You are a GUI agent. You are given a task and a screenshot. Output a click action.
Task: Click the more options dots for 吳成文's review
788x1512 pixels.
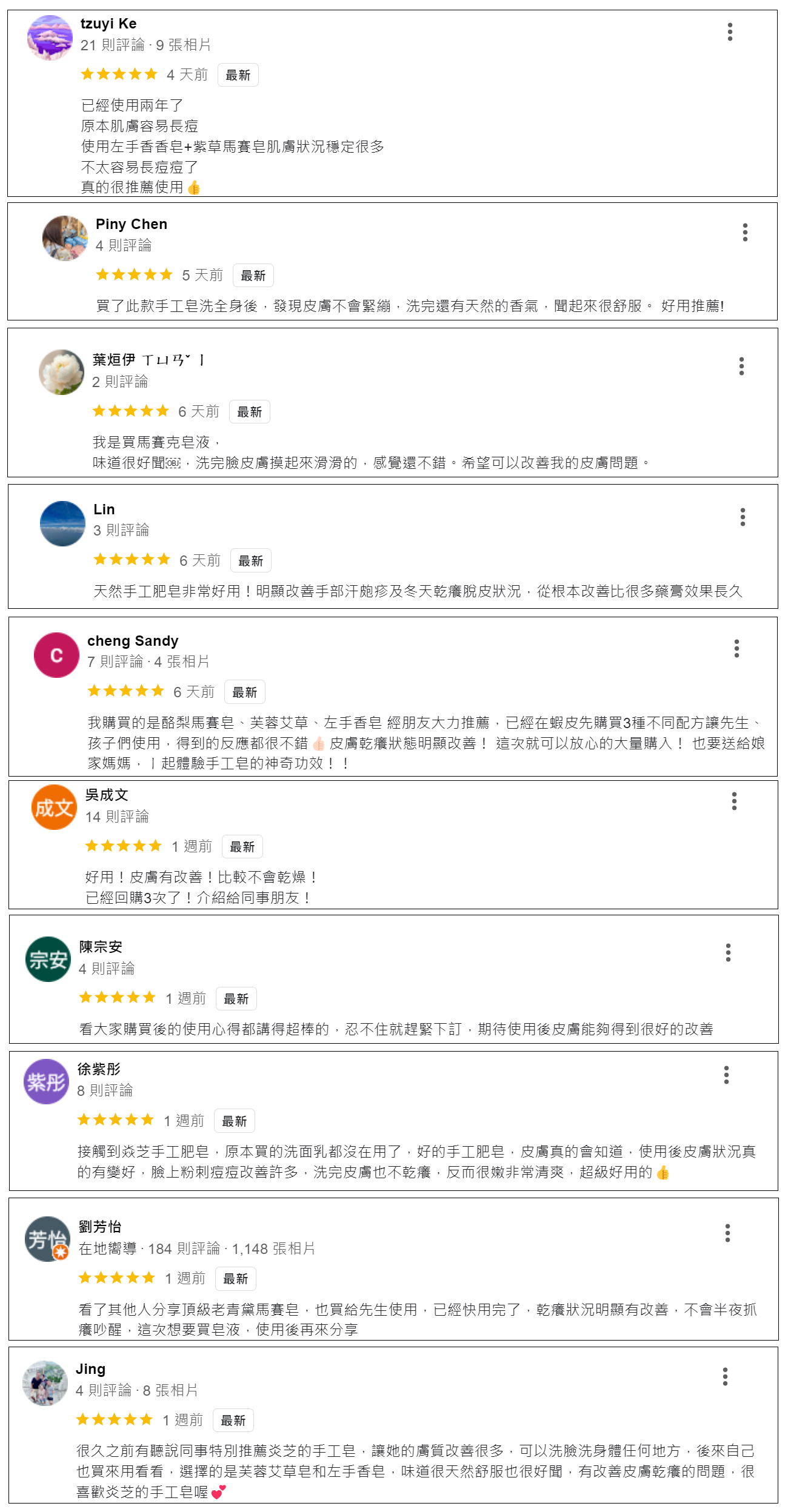pyautogui.click(x=734, y=801)
